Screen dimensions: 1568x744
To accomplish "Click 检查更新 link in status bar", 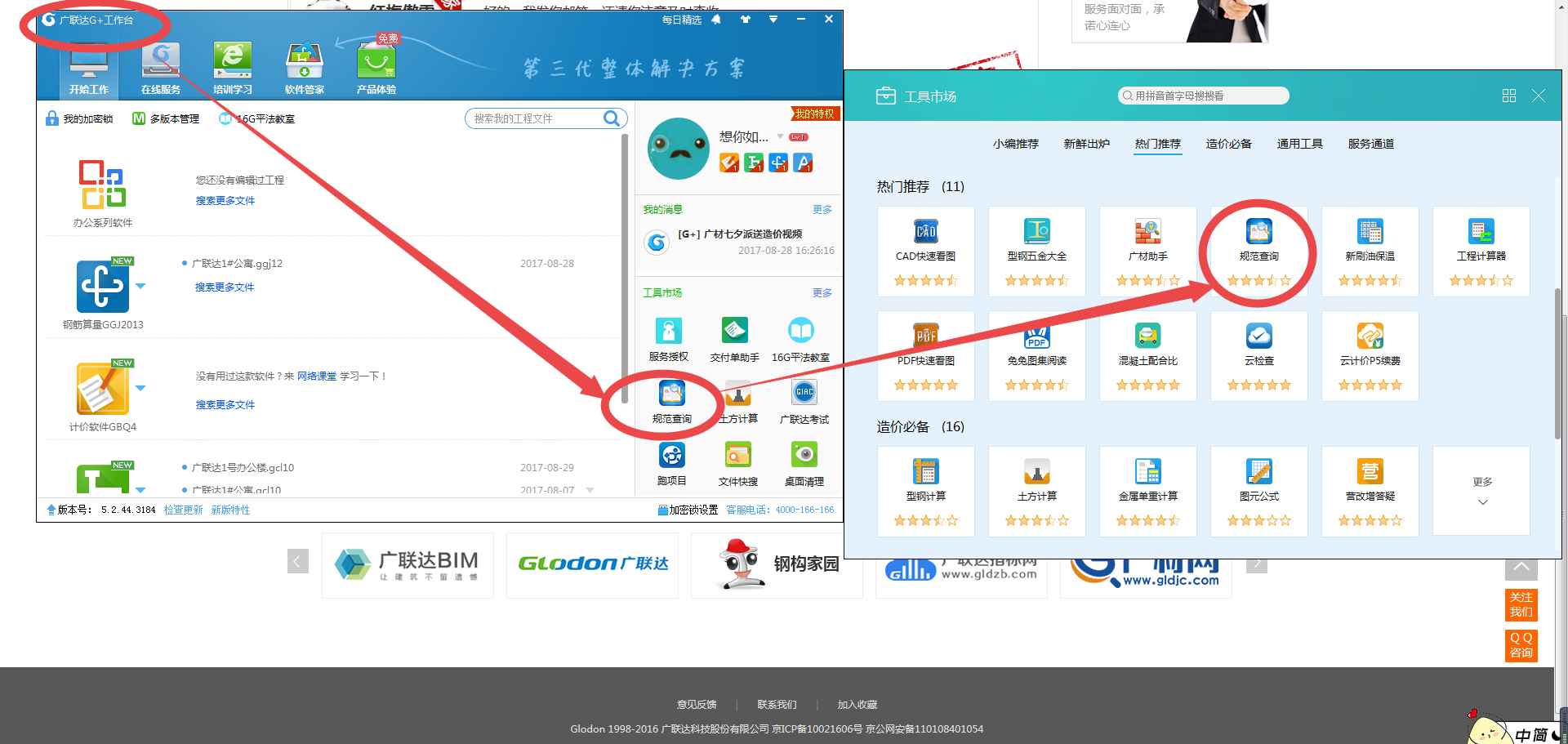I will pos(183,510).
